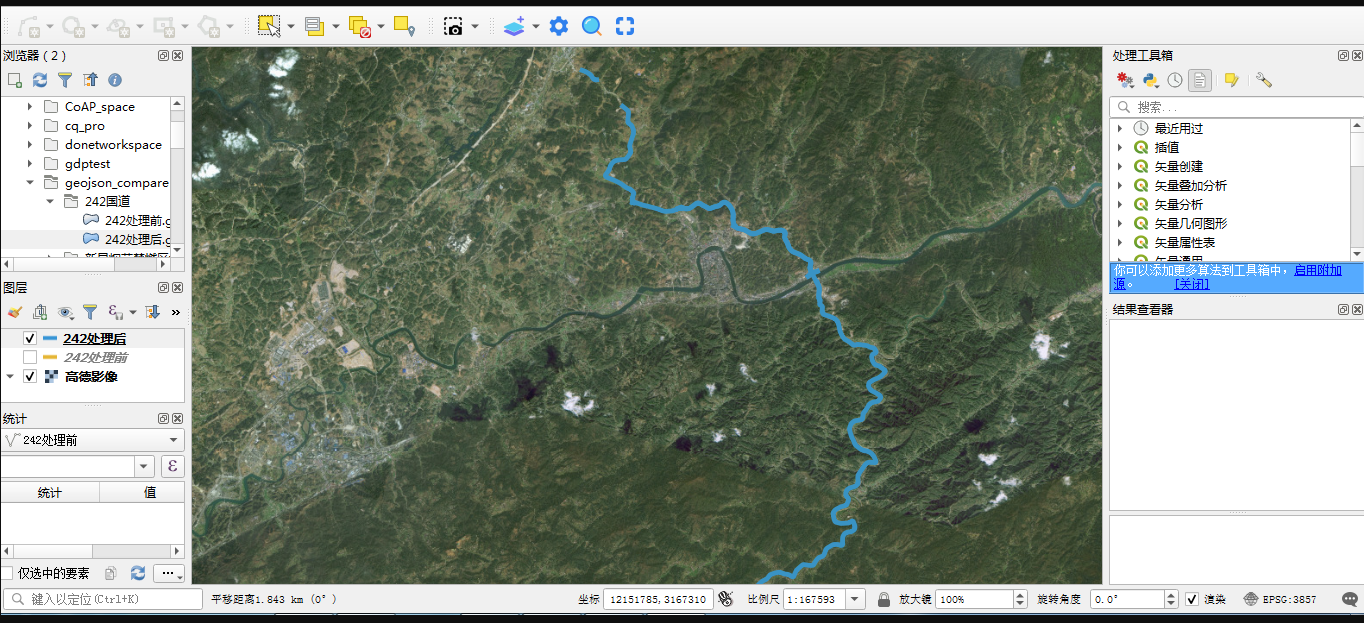The image size is (1364, 623).
Task: Refresh the browser panel
Action: coord(40,80)
